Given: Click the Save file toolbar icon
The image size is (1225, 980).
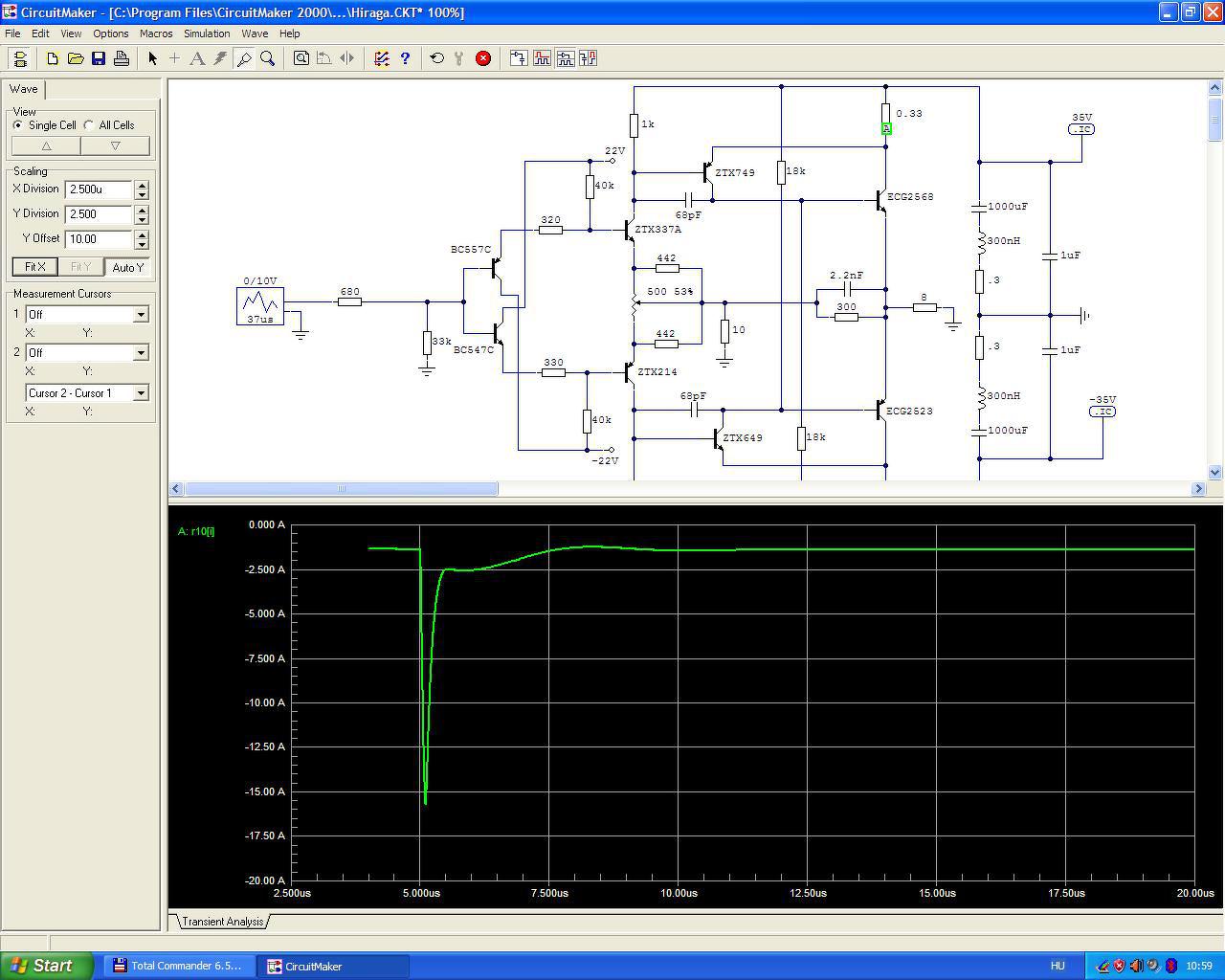Looking at the screenshot, I should [x=99, y=58].
